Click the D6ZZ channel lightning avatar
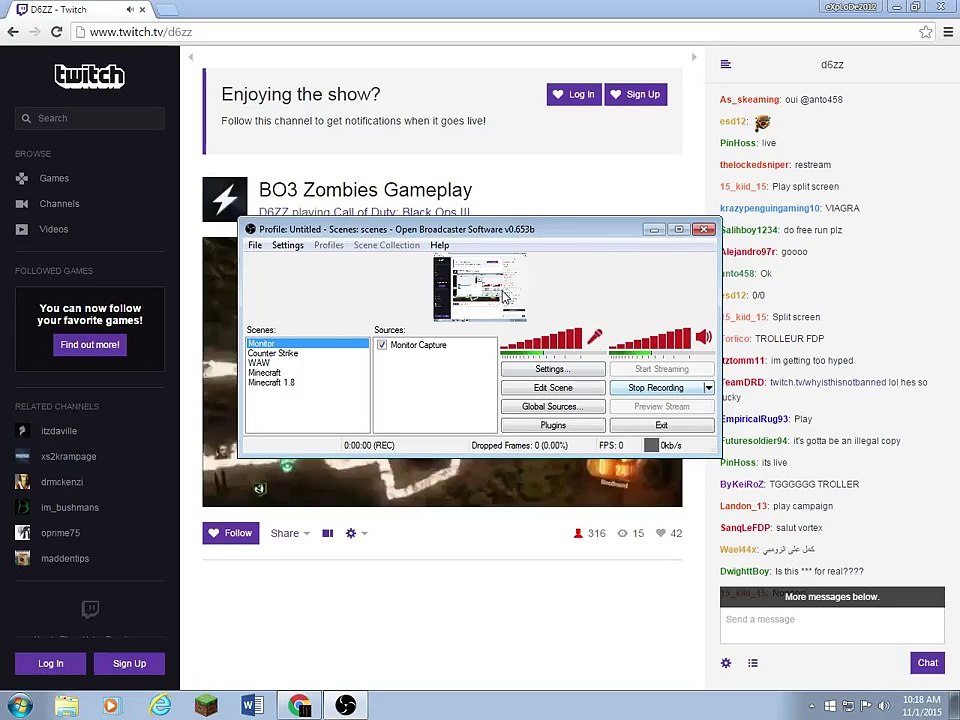 [x=225, y=200]
